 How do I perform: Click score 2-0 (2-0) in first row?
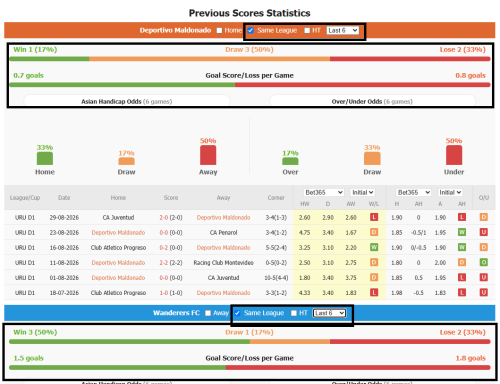pos(171,218)
